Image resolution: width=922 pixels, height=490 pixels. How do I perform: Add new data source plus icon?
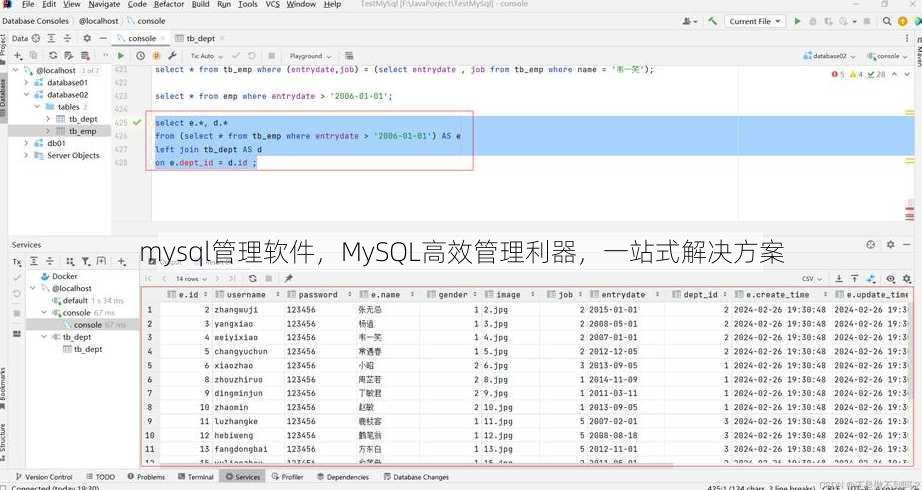point(18,56)
